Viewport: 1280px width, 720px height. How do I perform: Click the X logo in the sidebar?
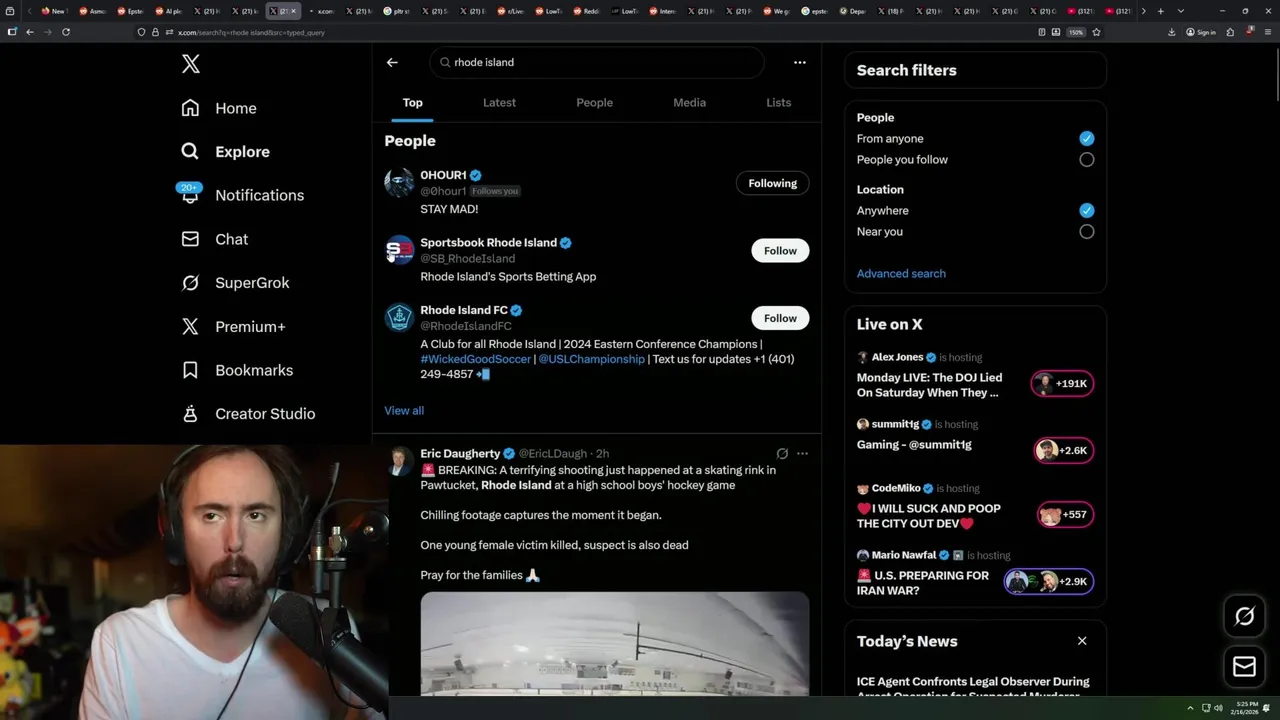[x=191, y=65]
